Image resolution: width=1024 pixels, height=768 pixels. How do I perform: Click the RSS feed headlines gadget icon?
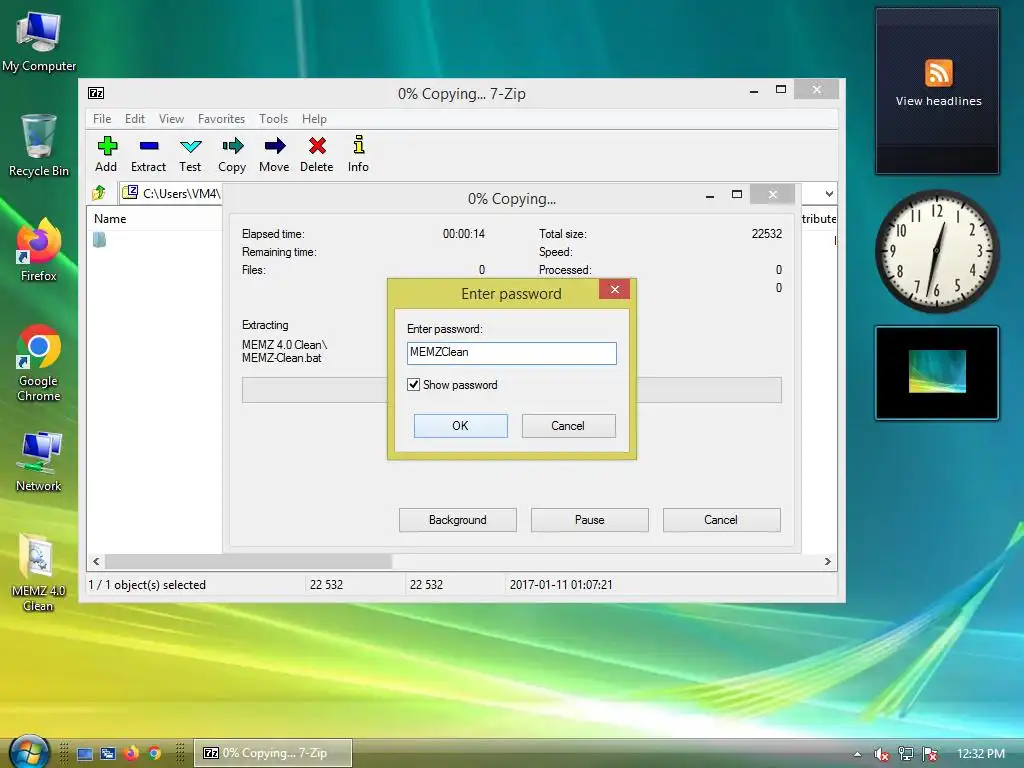[x=938, y=72]
